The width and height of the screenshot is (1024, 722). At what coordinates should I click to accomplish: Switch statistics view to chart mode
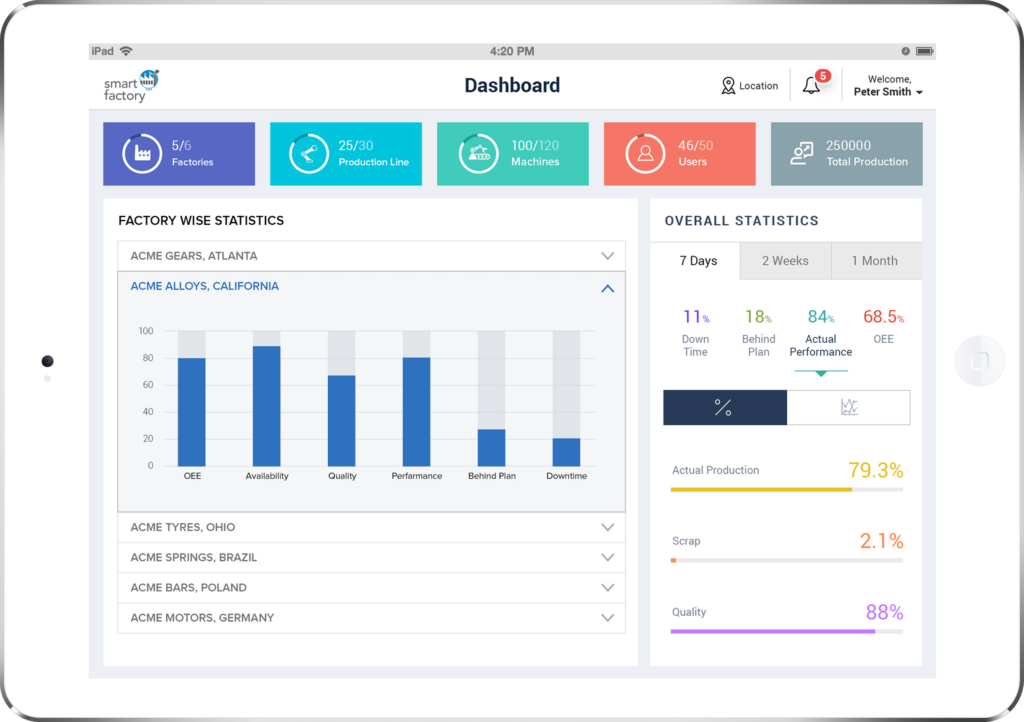coord(848,407)
